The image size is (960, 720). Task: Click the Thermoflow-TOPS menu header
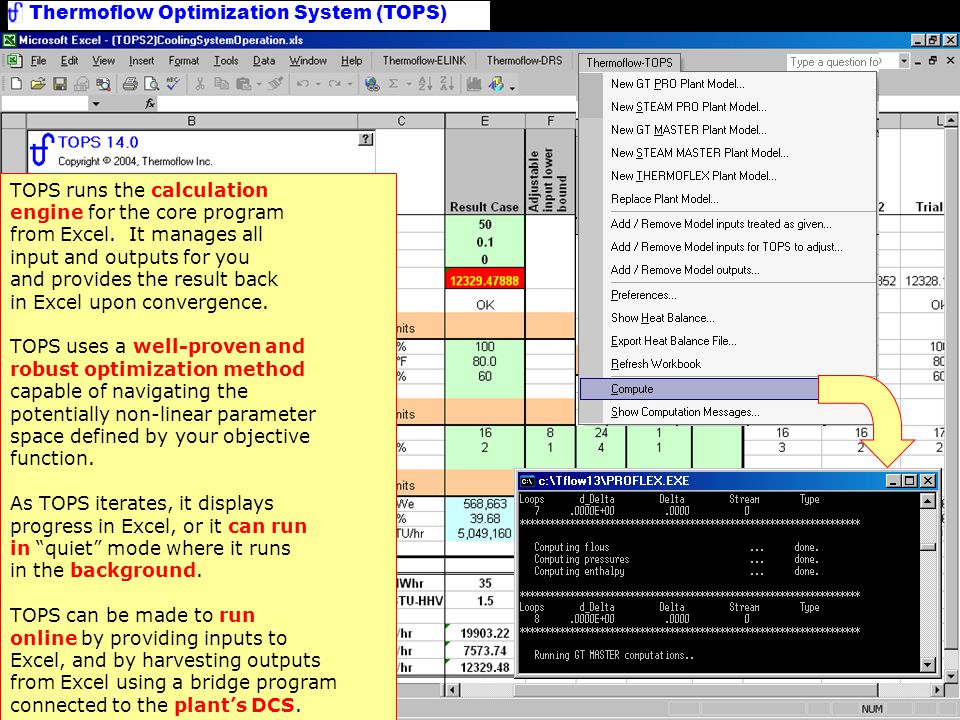(x=629, y=62)
